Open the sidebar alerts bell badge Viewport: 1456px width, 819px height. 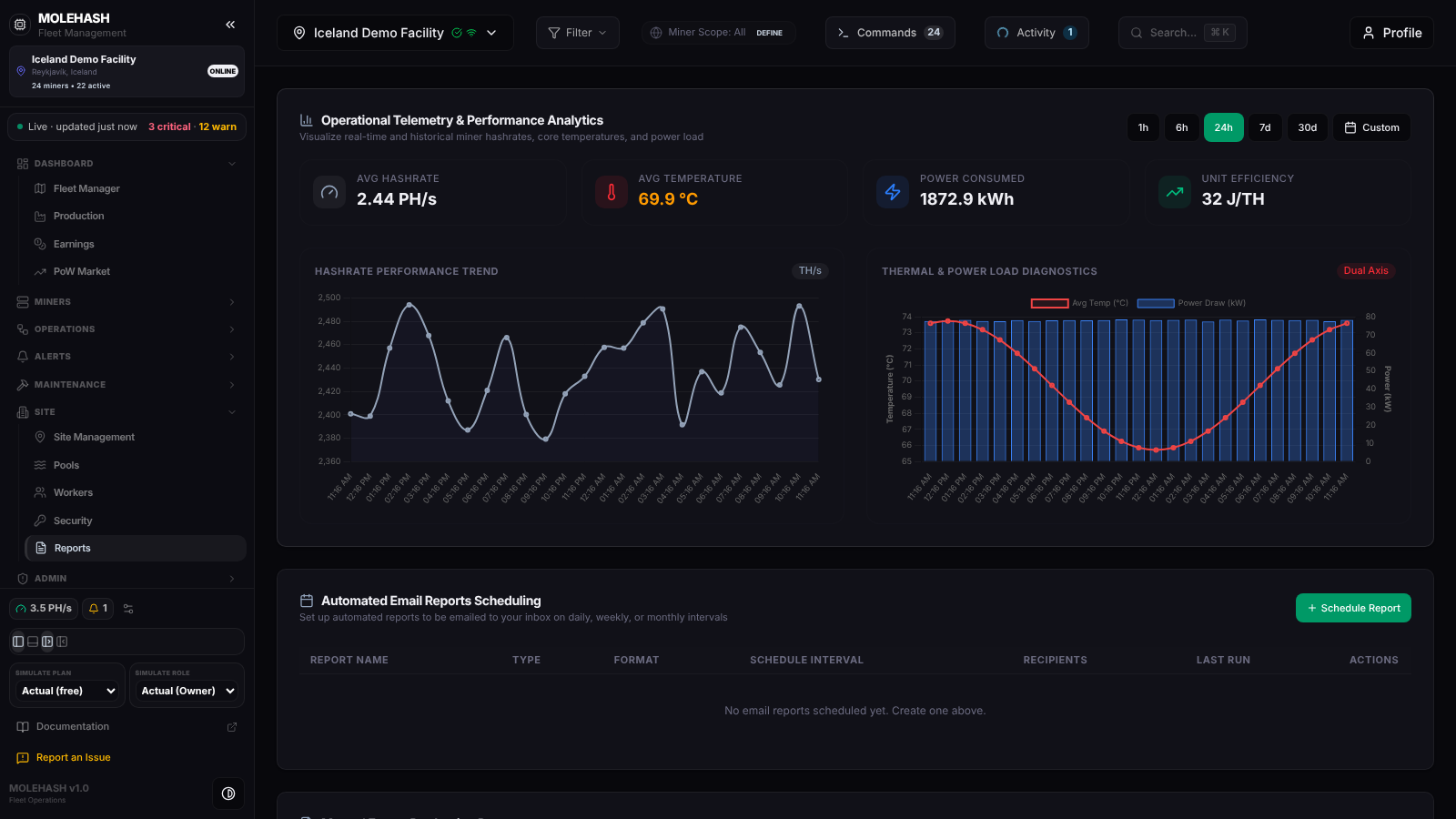[x=98, y=608]
